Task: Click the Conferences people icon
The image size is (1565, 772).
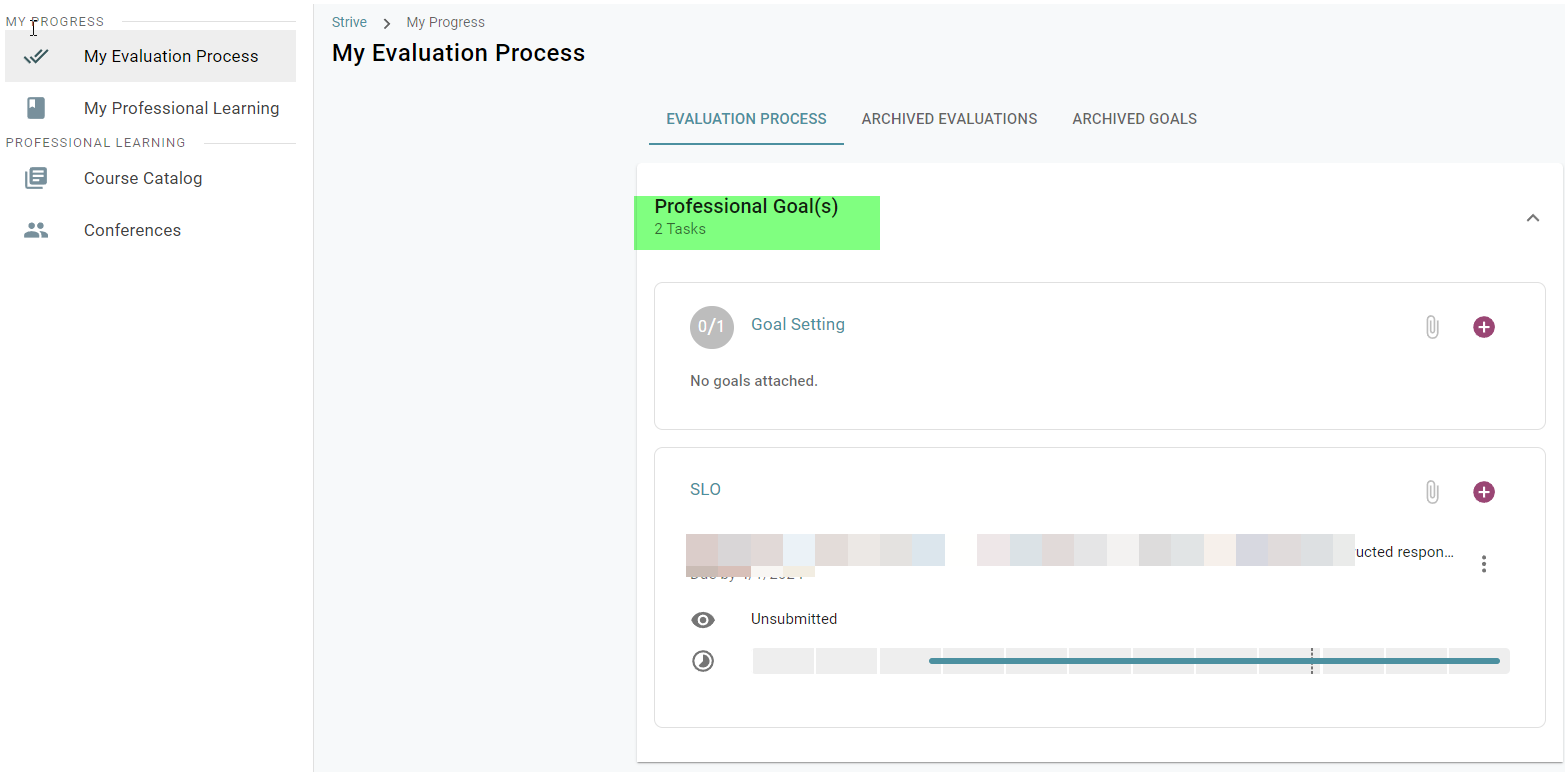Action: coord(36,230)
